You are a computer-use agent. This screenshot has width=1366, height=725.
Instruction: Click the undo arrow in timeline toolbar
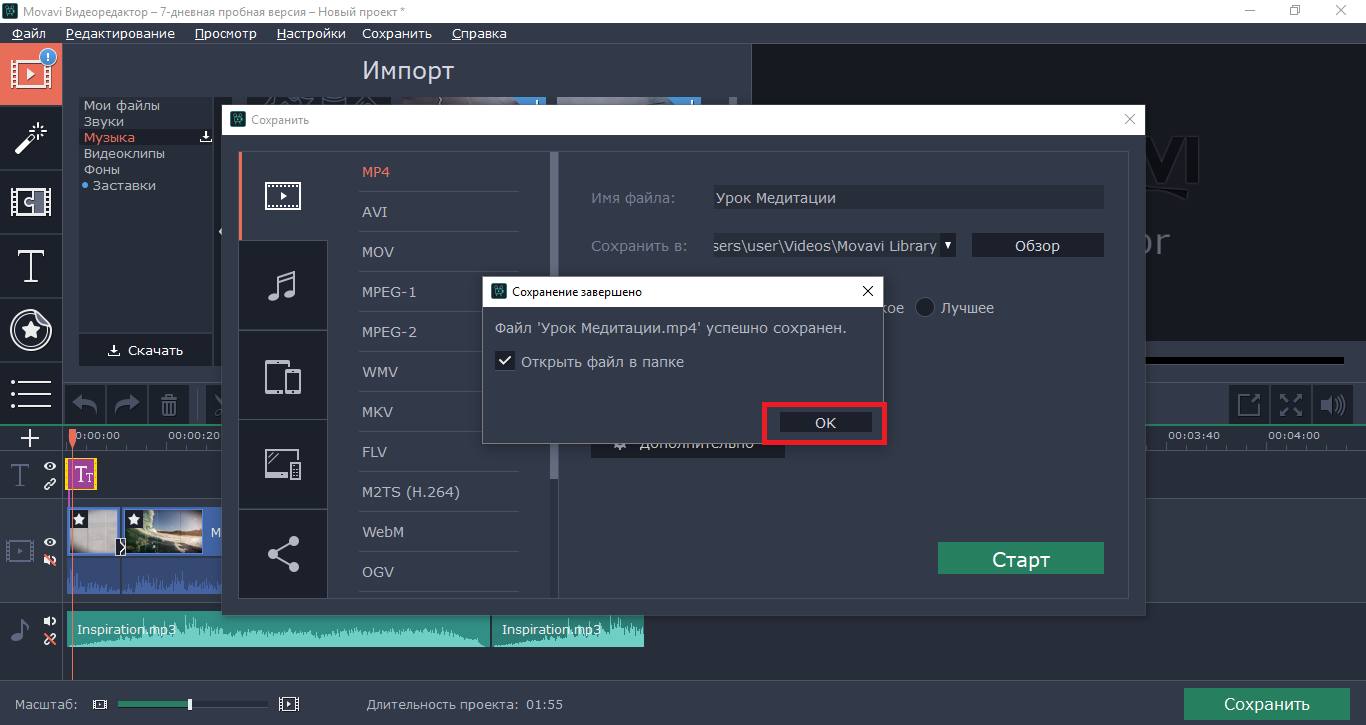click(85, 405)
